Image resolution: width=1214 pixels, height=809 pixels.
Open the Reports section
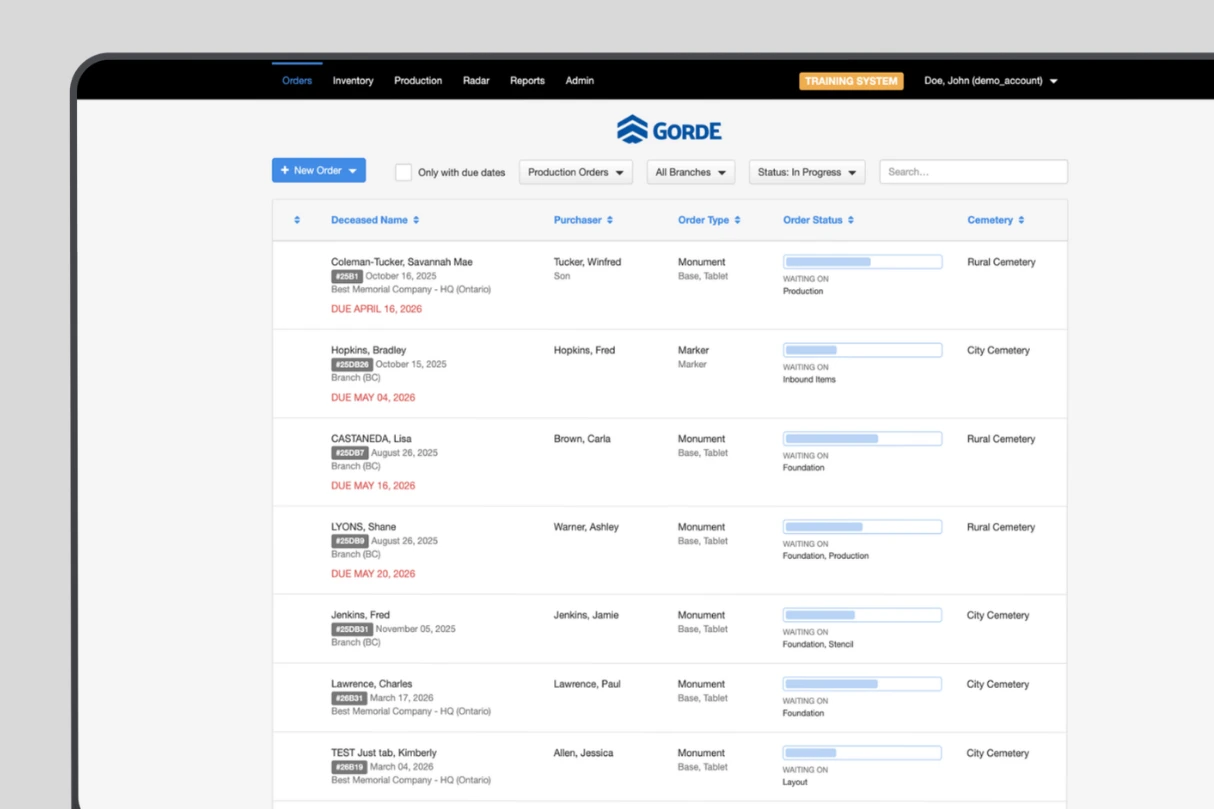click(527, 80)
